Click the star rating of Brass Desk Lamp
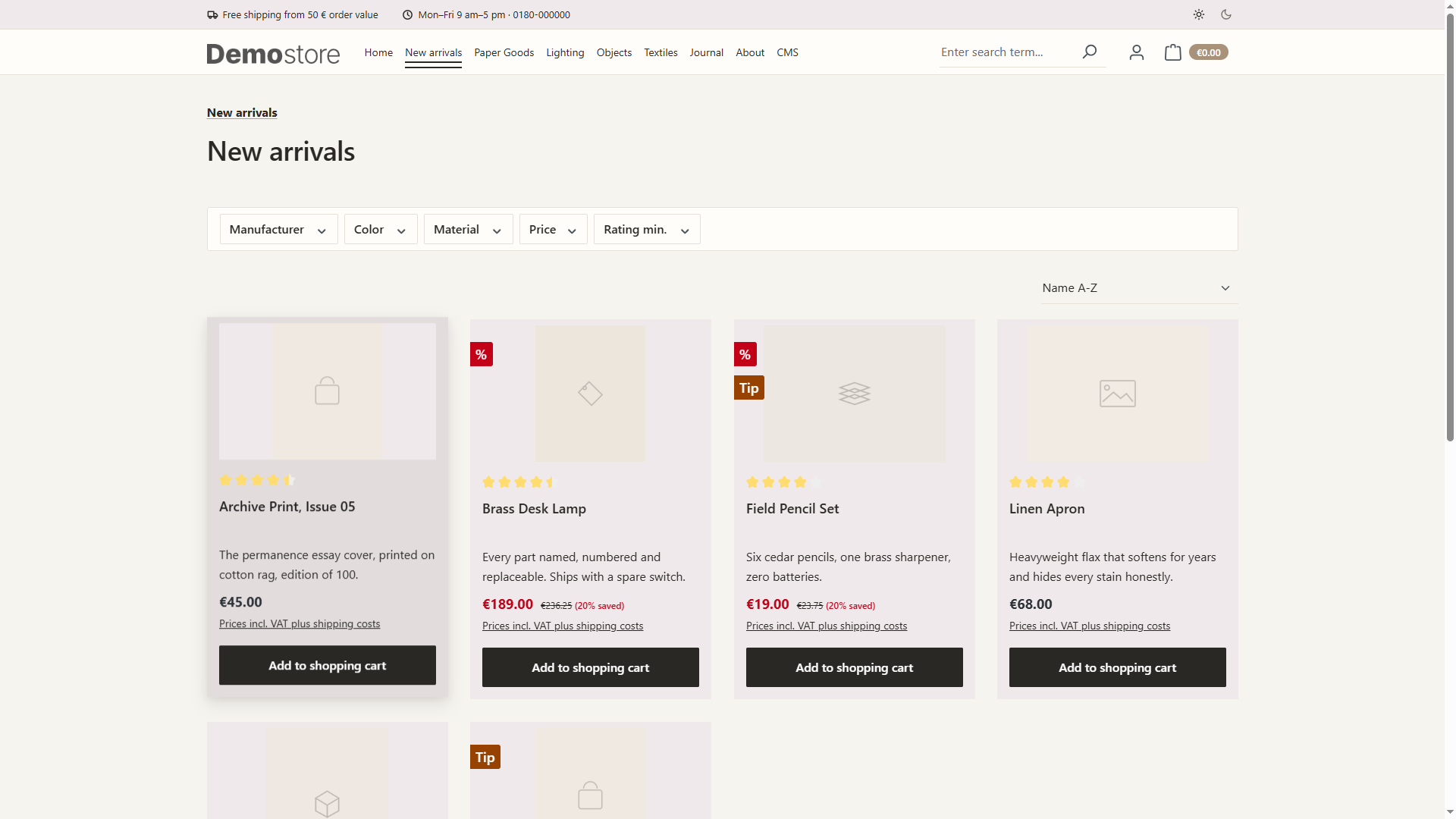Viewport: 1456px width, 819px height. [520, 482]
